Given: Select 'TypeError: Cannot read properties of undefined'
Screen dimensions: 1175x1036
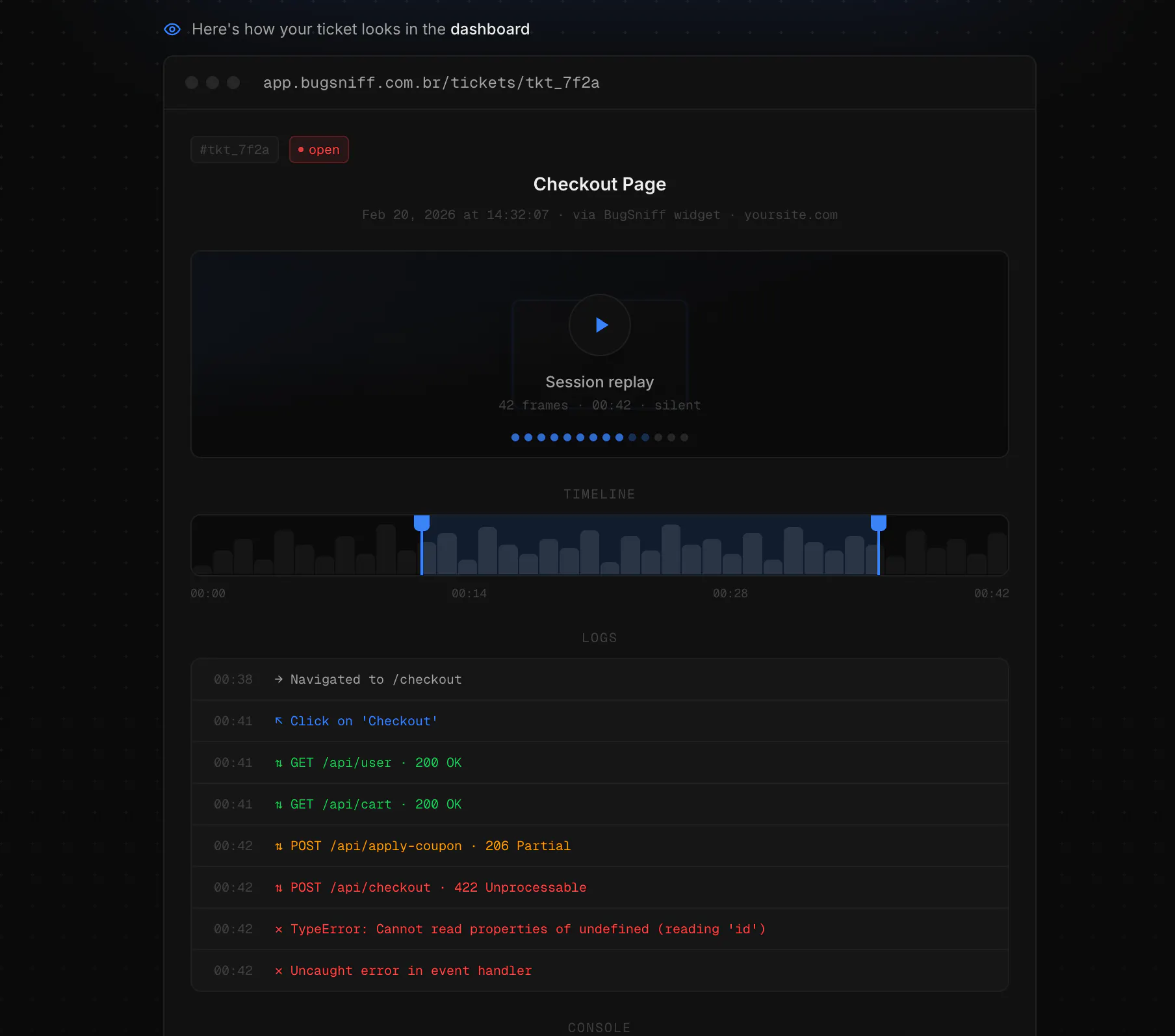Looking at the screenshot, I should tap(469, 929).
